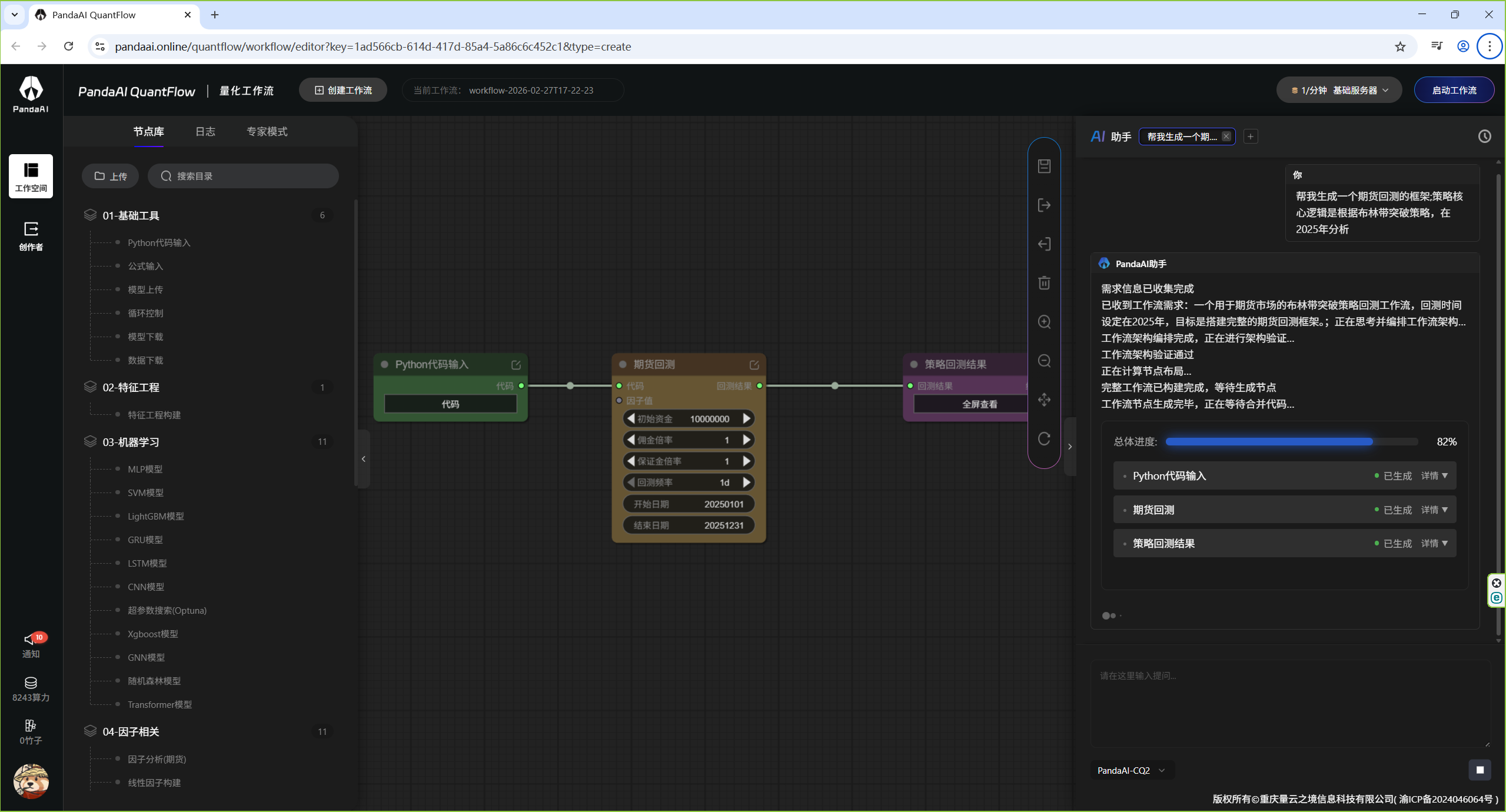Click the circular refresh icon in canvas toolbar
1506x812 pixels.
pyautogui.click(x=1044, y=439)
